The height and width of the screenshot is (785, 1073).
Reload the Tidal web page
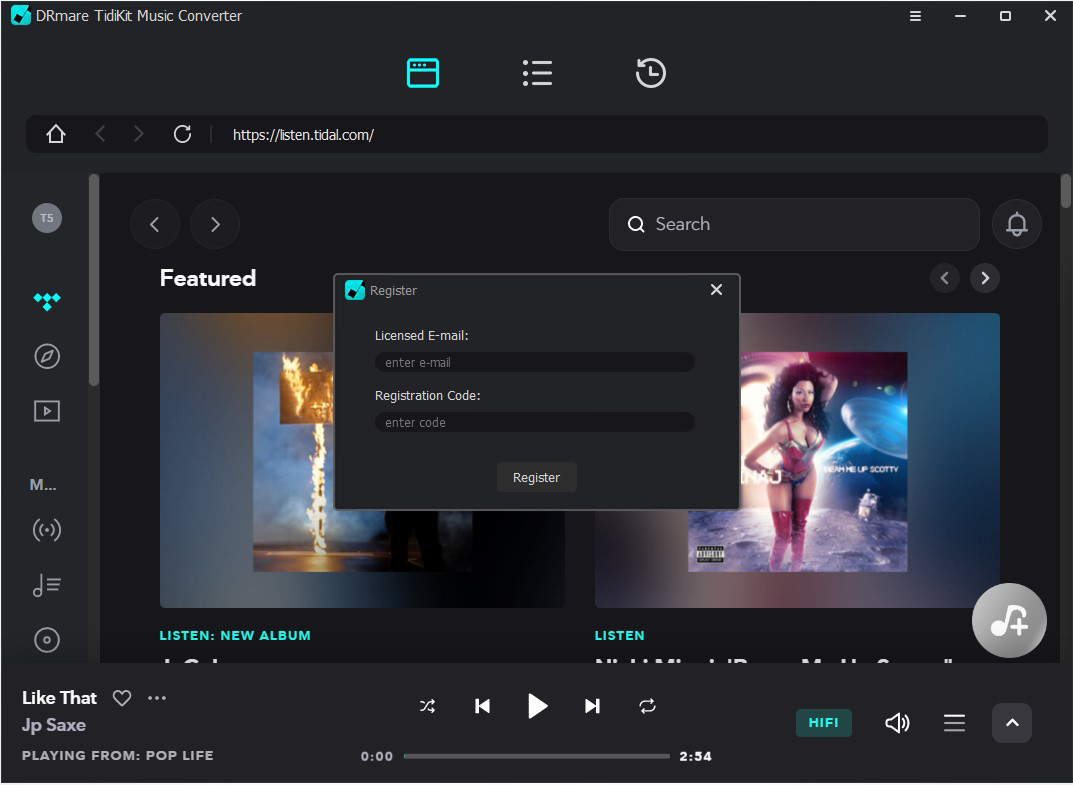tap(182, 134)
